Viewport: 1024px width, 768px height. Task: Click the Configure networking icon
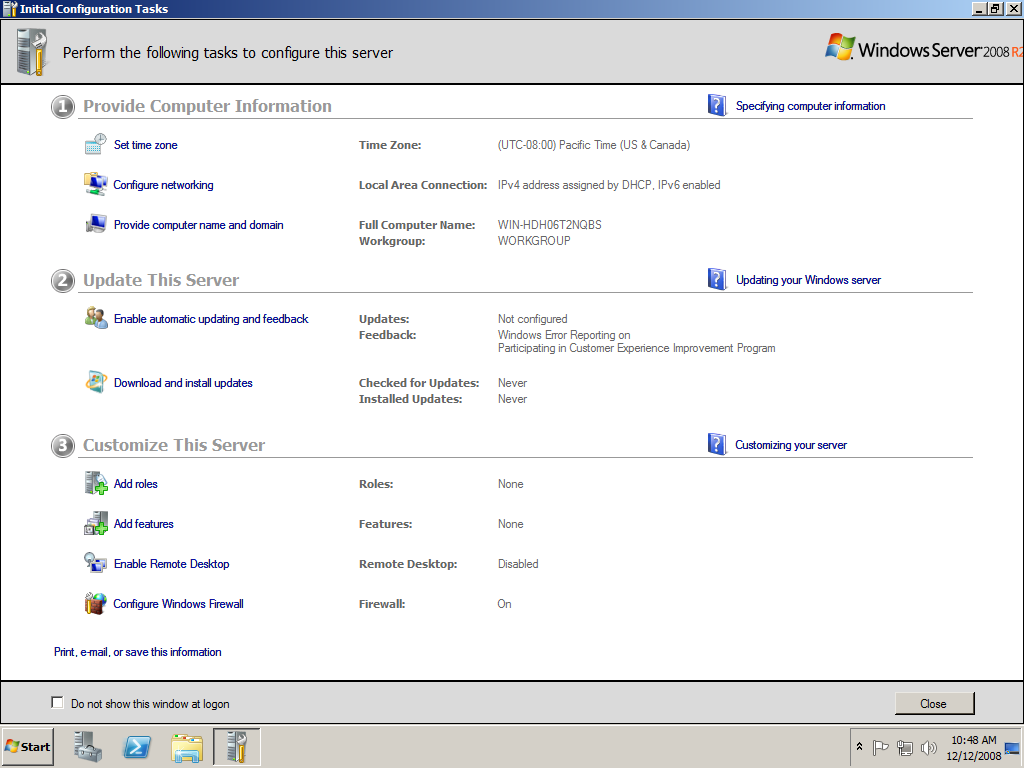tap(95, 185)
